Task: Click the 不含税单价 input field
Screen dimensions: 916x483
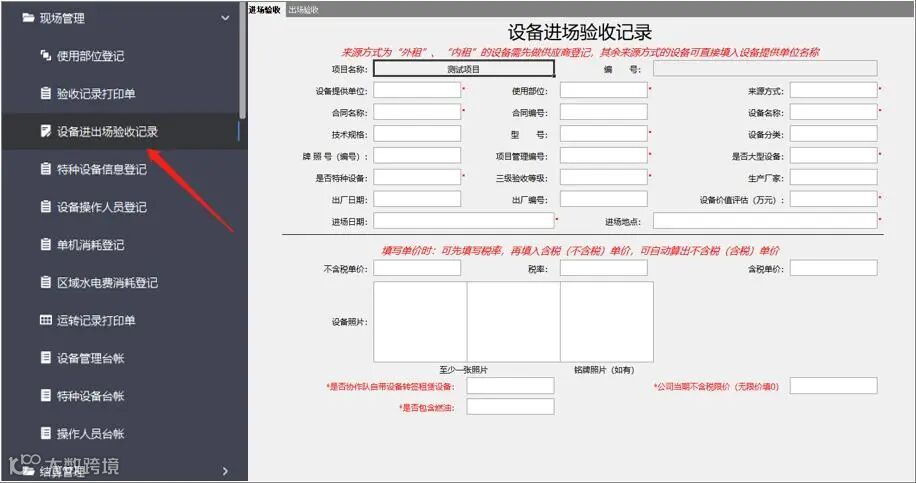Action: 417,268
